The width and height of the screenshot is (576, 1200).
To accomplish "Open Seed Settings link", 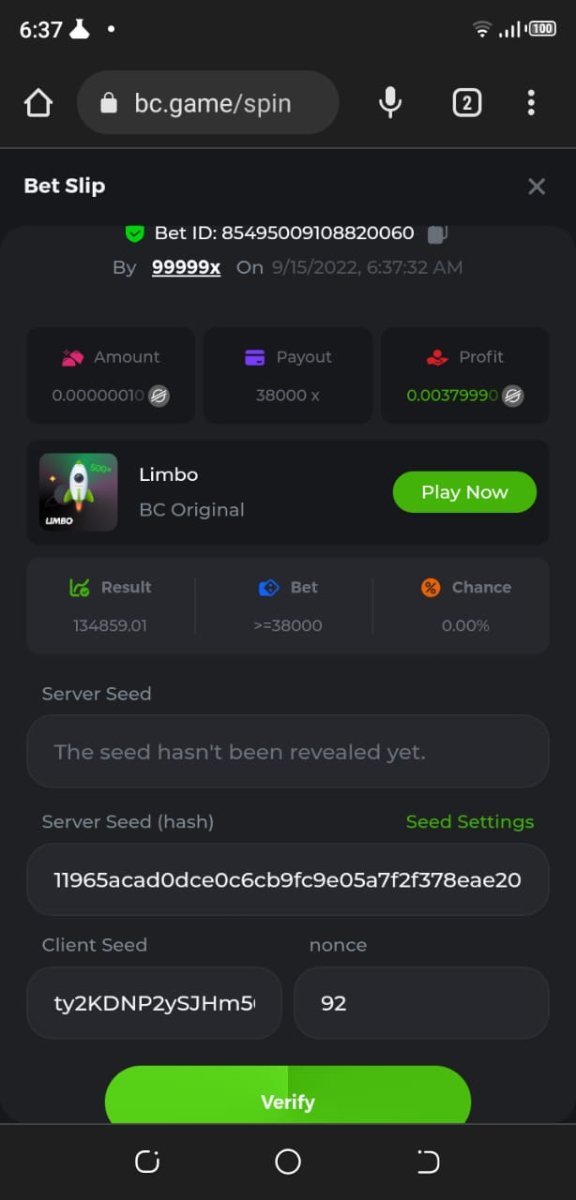I will pyautogui.click(x=470, y=822).
